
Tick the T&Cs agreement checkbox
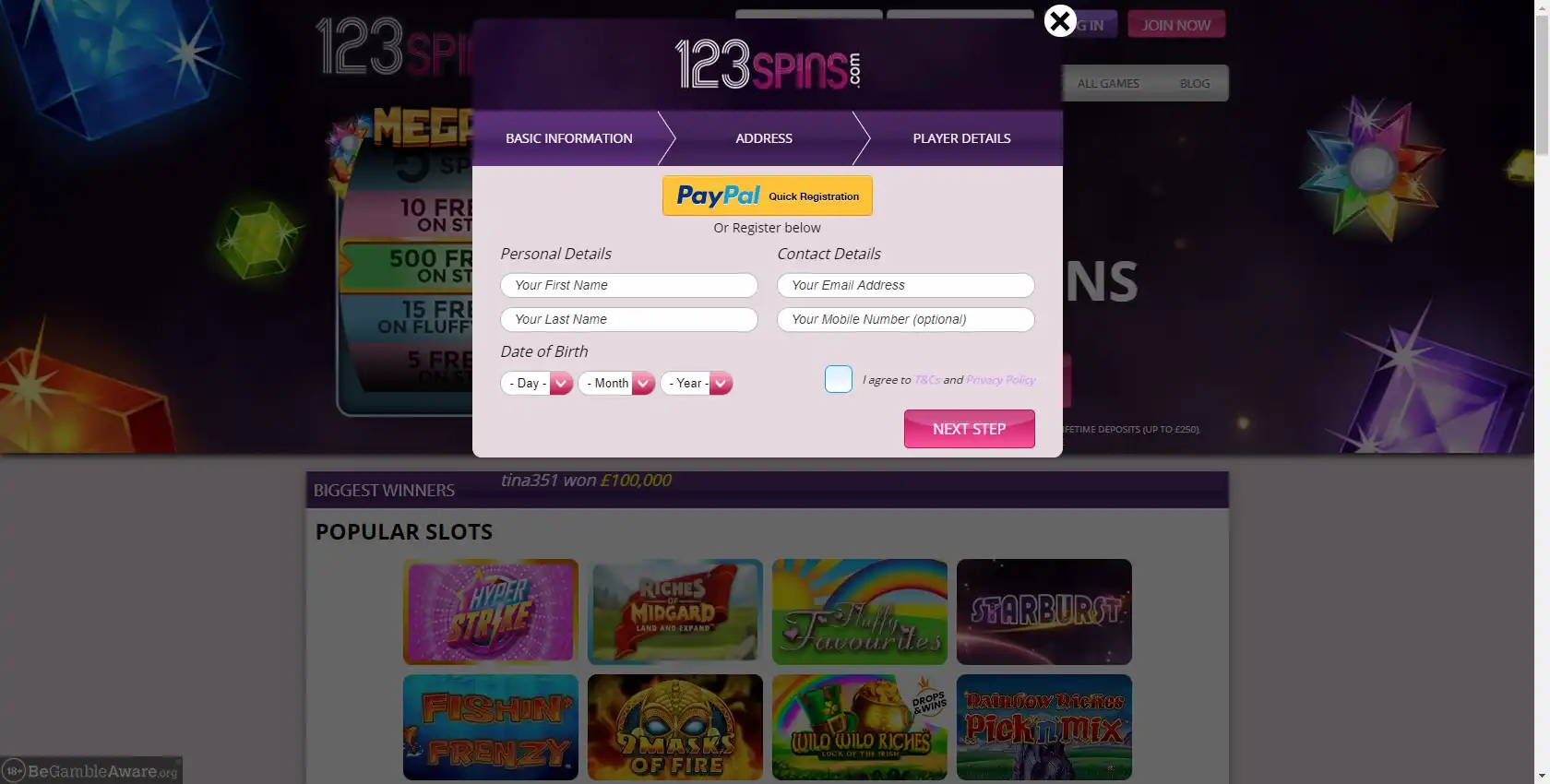point(839,379)
